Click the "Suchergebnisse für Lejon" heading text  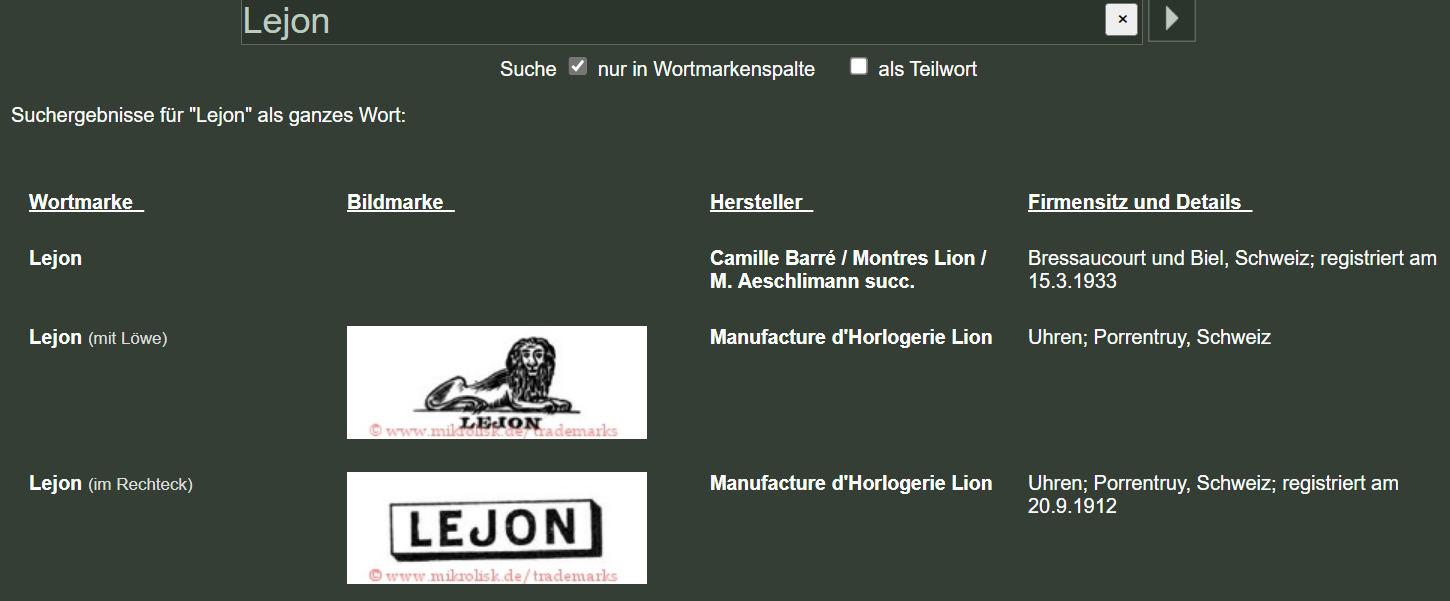[208, 115]
